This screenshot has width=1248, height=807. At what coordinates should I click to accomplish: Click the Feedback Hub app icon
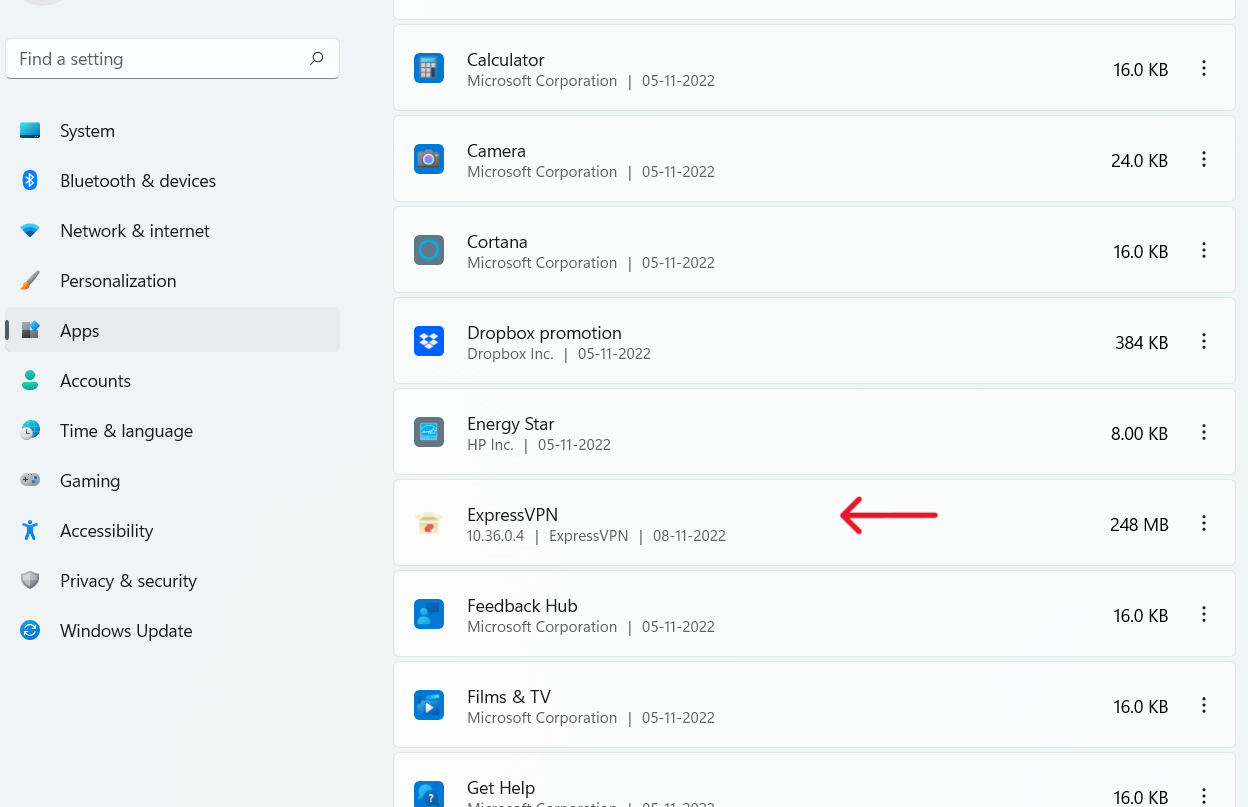coord(429,615)
